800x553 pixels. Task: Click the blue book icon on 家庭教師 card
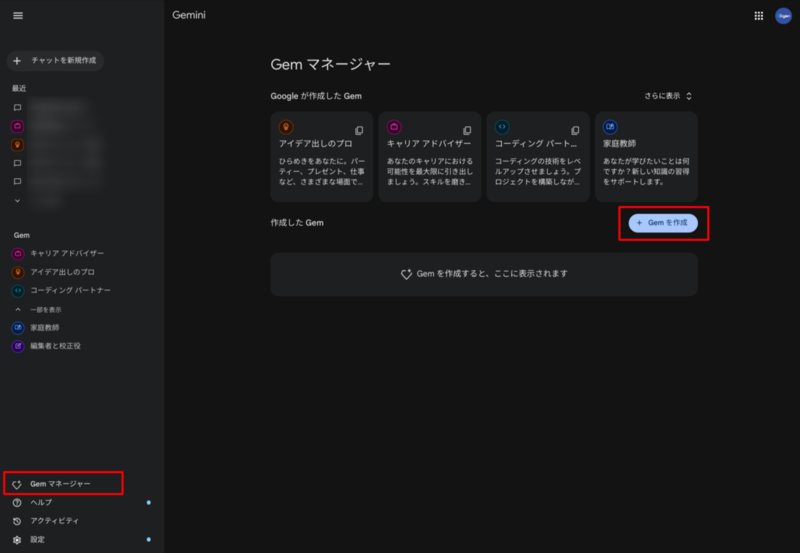pos(610,127)
